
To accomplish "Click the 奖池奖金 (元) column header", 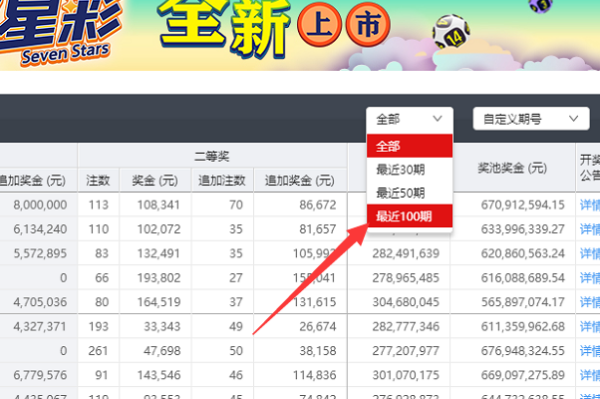I will (x=512, y=168).
